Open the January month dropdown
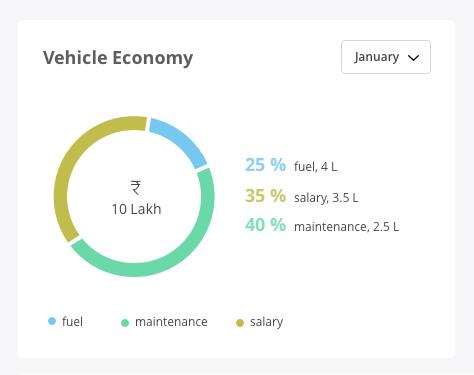474x375 pixels. coord(386,57)
